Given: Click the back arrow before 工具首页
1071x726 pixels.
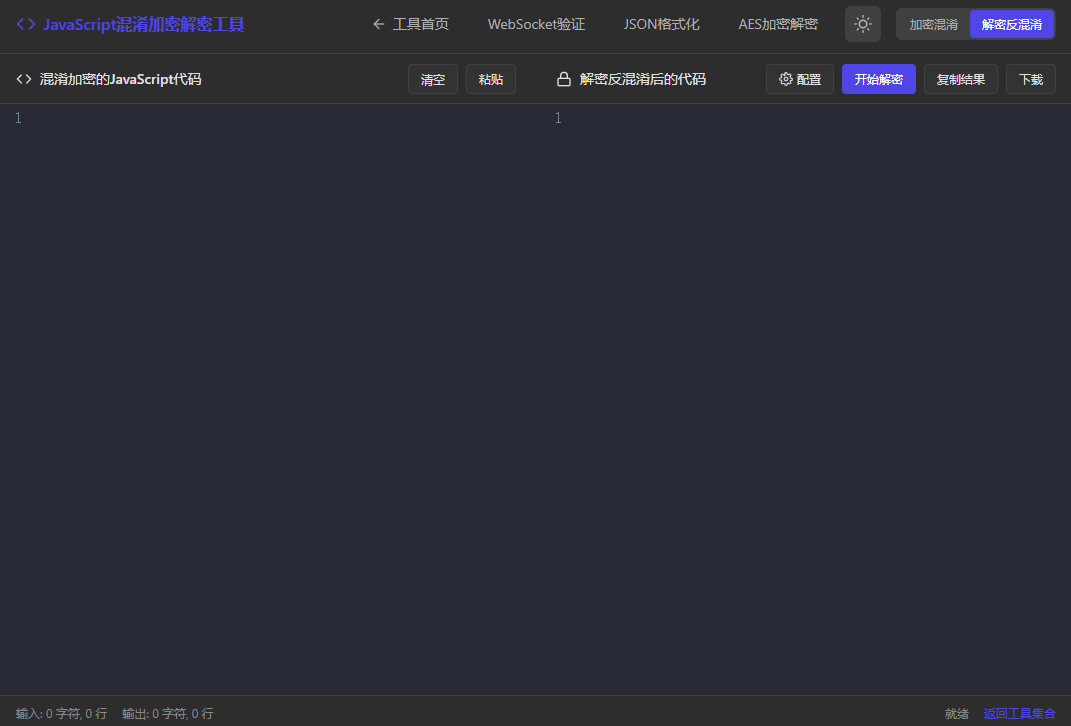Looking at the screenshot, I should 378,24.
